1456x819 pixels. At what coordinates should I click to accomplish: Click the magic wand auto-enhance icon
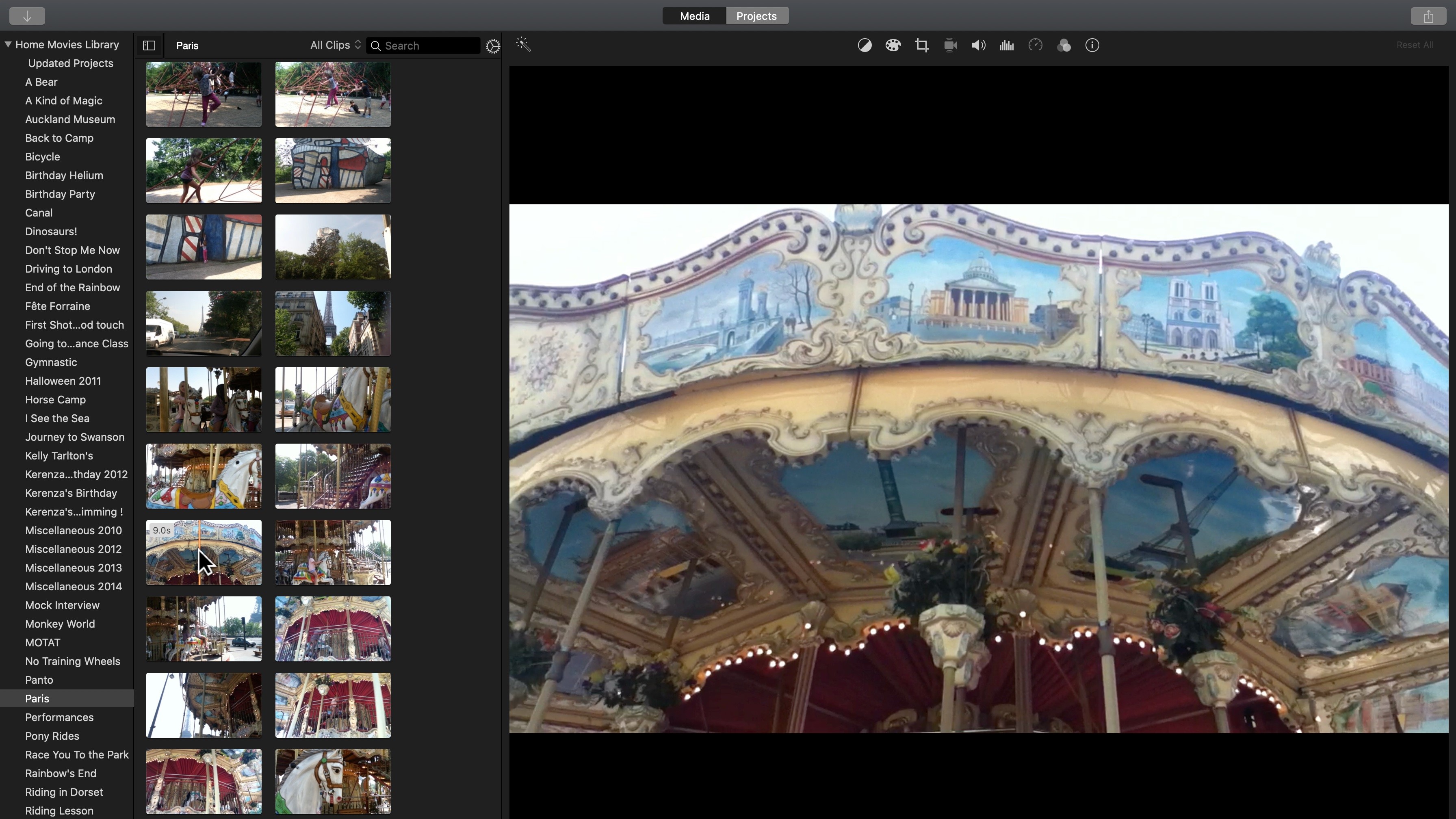523,45
